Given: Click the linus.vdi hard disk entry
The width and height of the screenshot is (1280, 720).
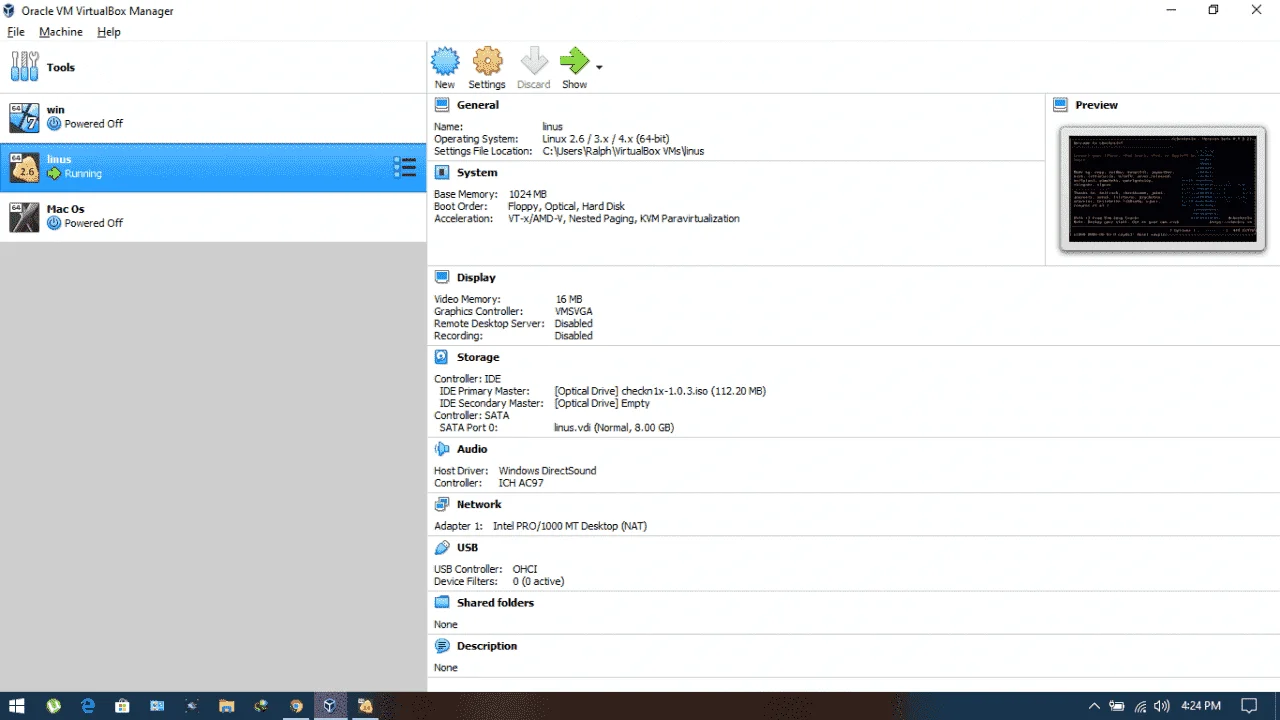Looking at the screenshot, I should [x=614, y=427].
